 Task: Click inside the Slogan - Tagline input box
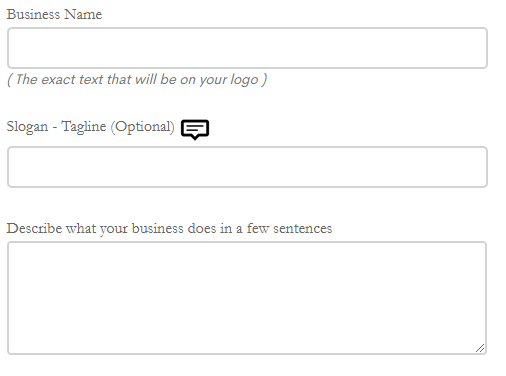coord(247,167)
